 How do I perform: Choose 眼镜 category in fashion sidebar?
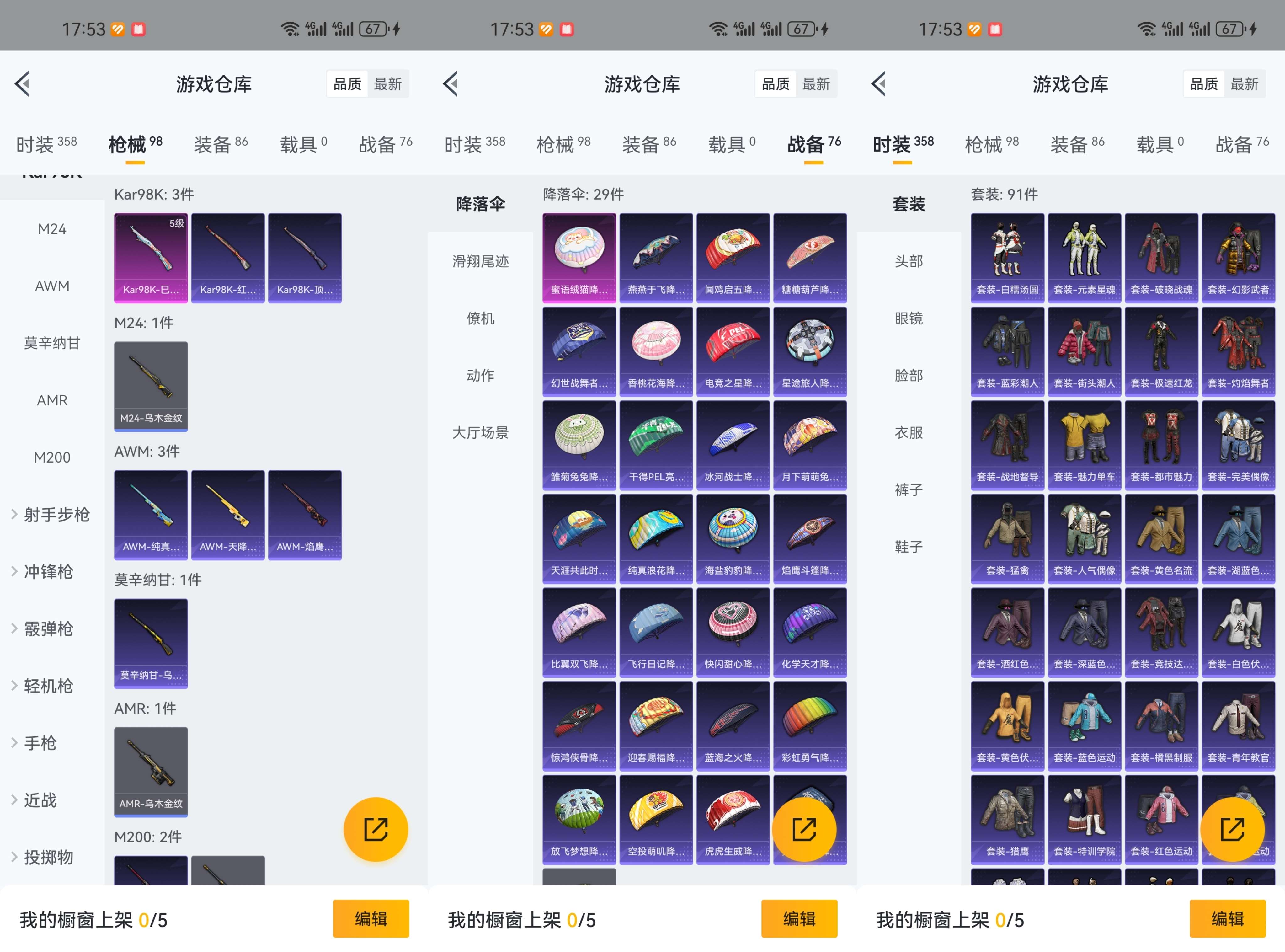[909, 319]
